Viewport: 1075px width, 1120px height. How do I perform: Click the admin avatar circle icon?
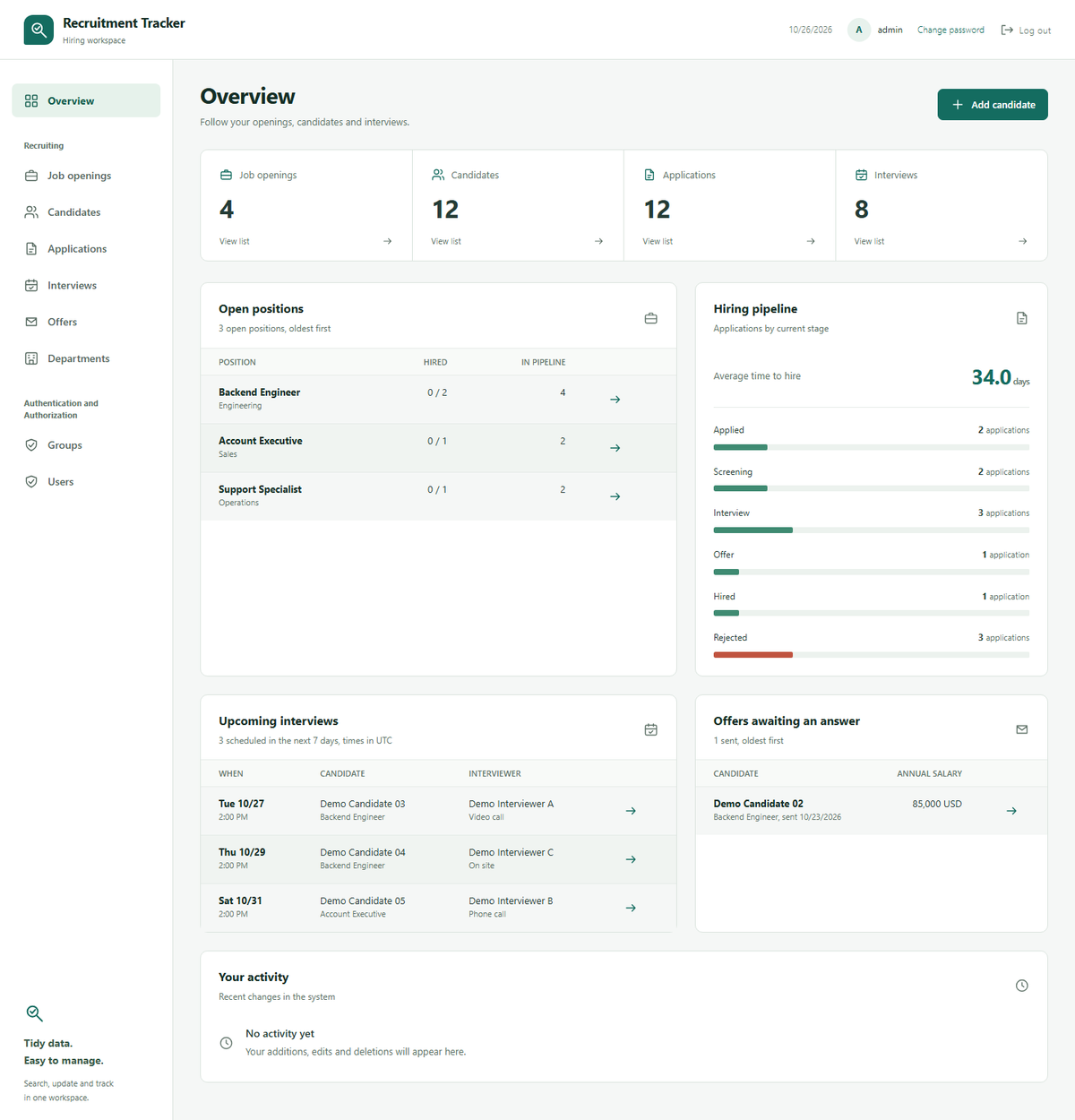pyautogui.click(x=859, y=30)
